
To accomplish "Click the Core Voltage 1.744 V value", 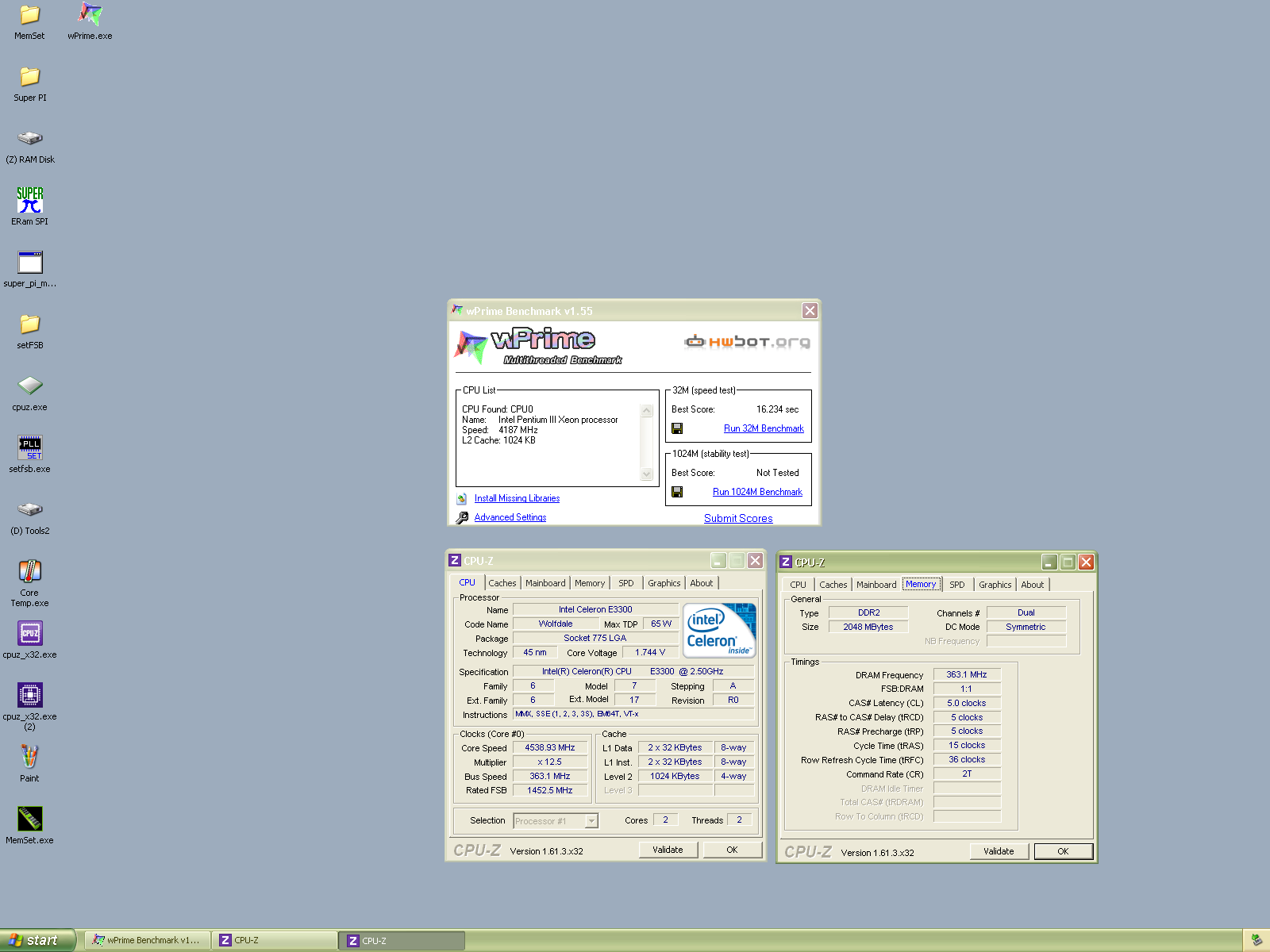I will pos(649,652).
